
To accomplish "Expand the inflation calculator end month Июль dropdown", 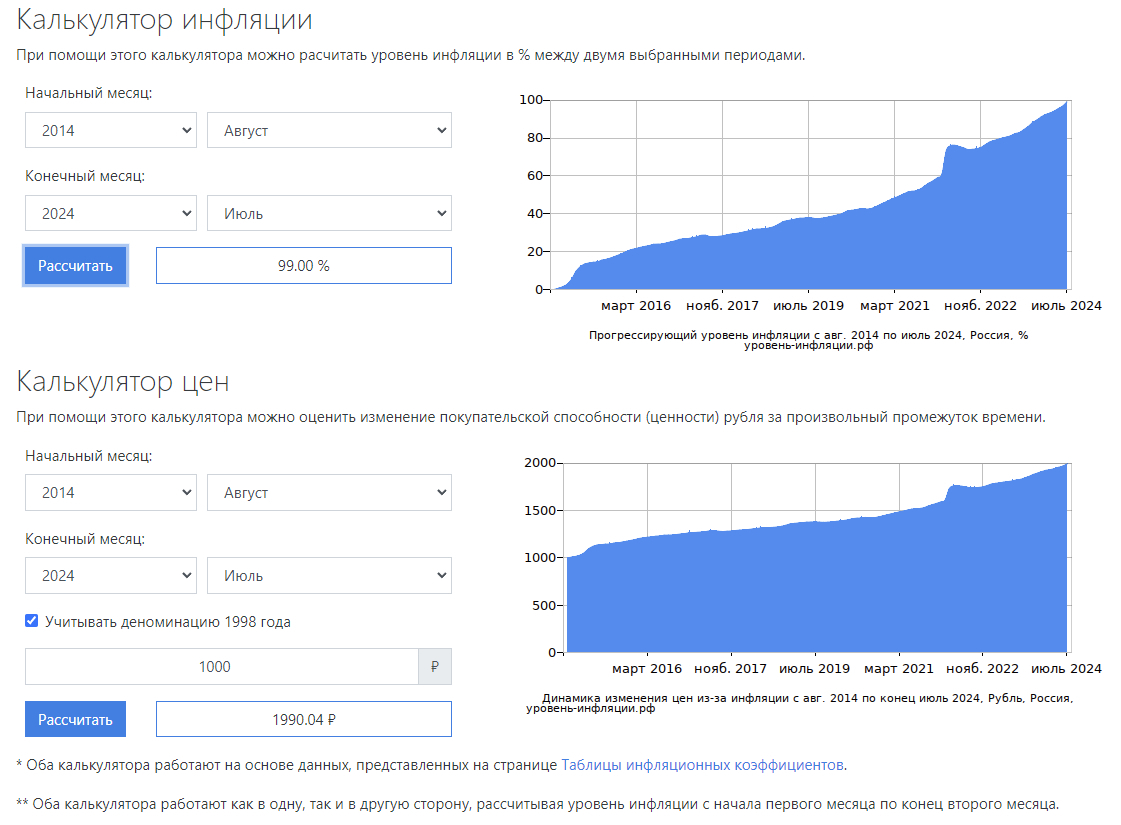I will tap(329, 213).
